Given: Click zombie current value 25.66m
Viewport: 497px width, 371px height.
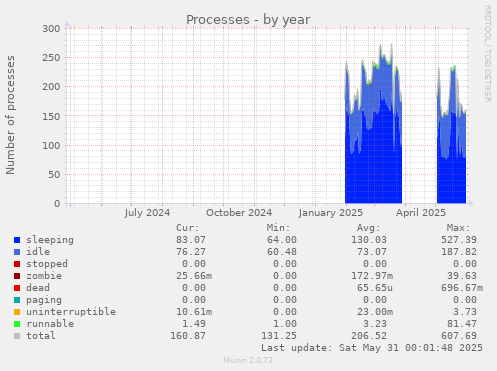Looking at the screenshot, I should pyautogui.click(x=194, y=276).
